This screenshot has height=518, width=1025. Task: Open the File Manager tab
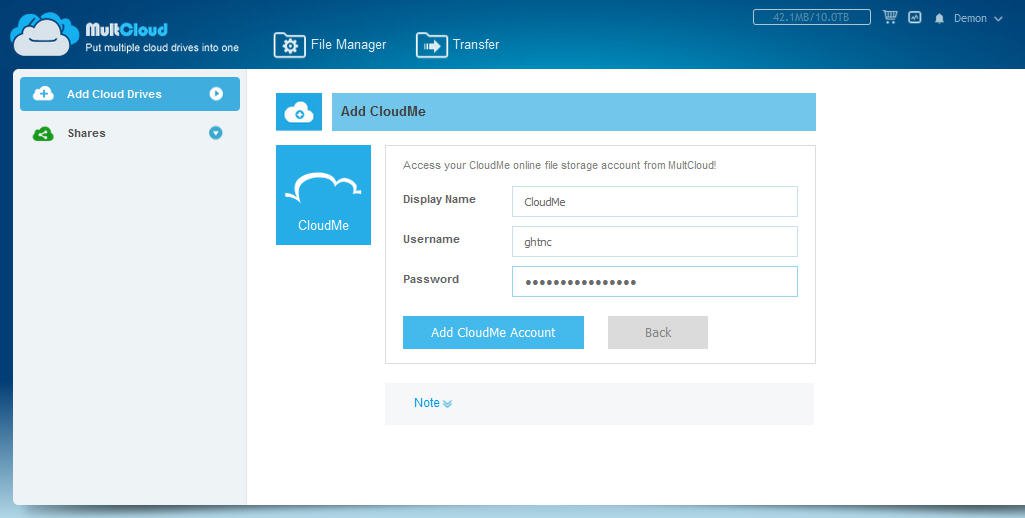pos(347,45)
